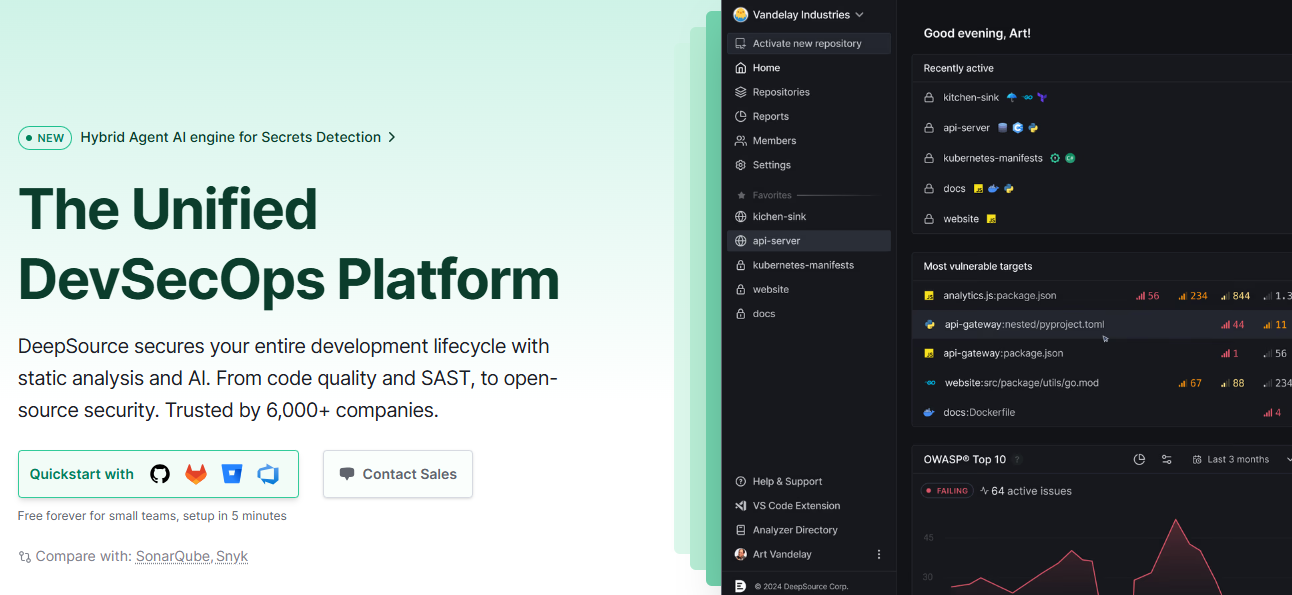The height and width of the screenshot is (595, 1292).
Task: Open the OWASP chart clock icon
Action: click(x=1139, y=460)
